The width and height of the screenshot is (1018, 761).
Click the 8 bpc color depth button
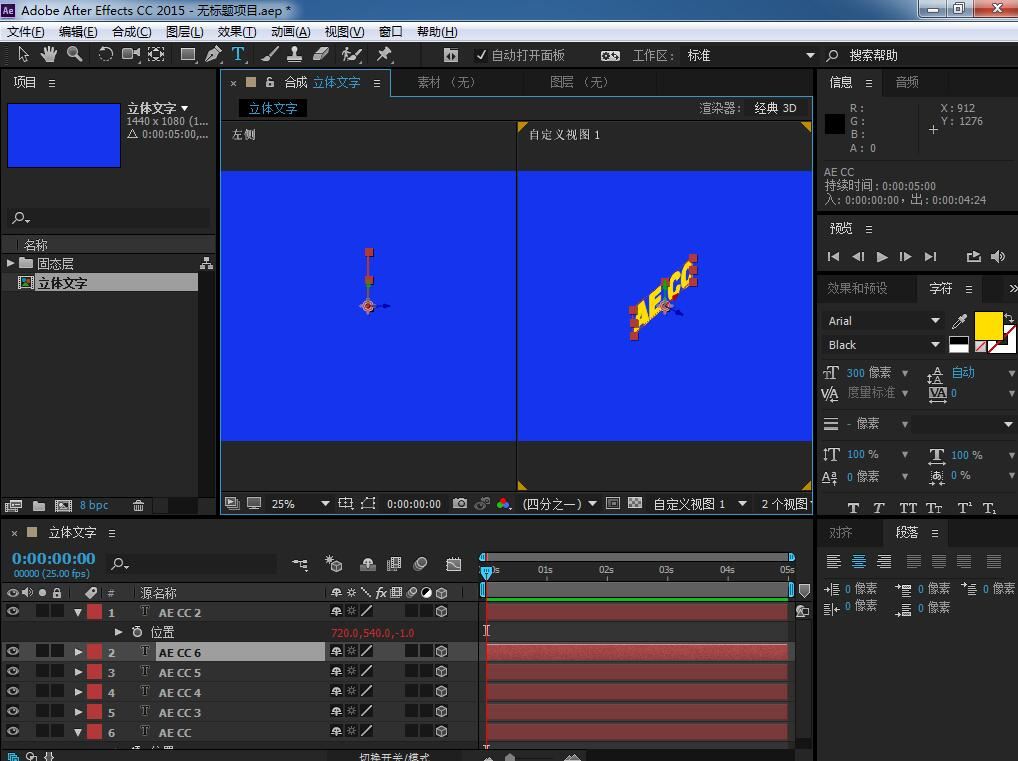(x=94, y=505)
